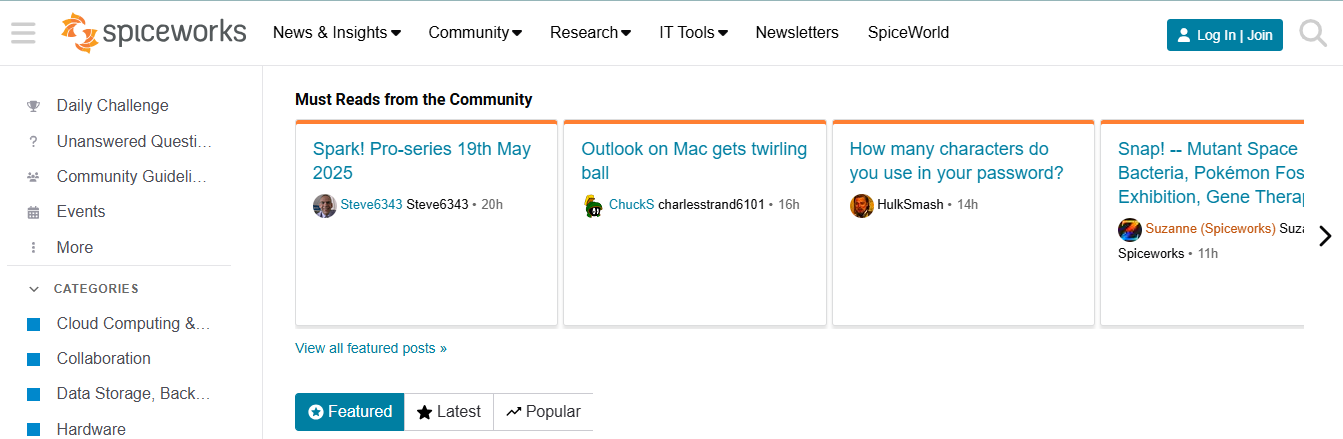1343x439 pixels.
Task: Open Daily Challenge in sidebar
Action: (x=113, y=106)
